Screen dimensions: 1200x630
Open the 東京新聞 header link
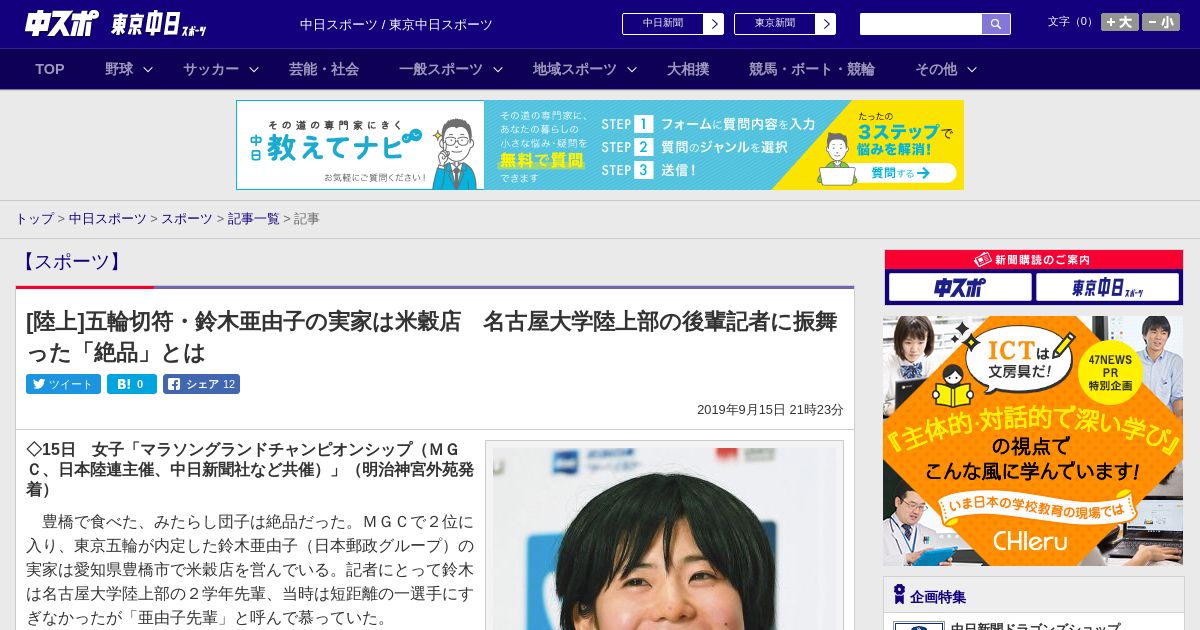pos(775,24)
